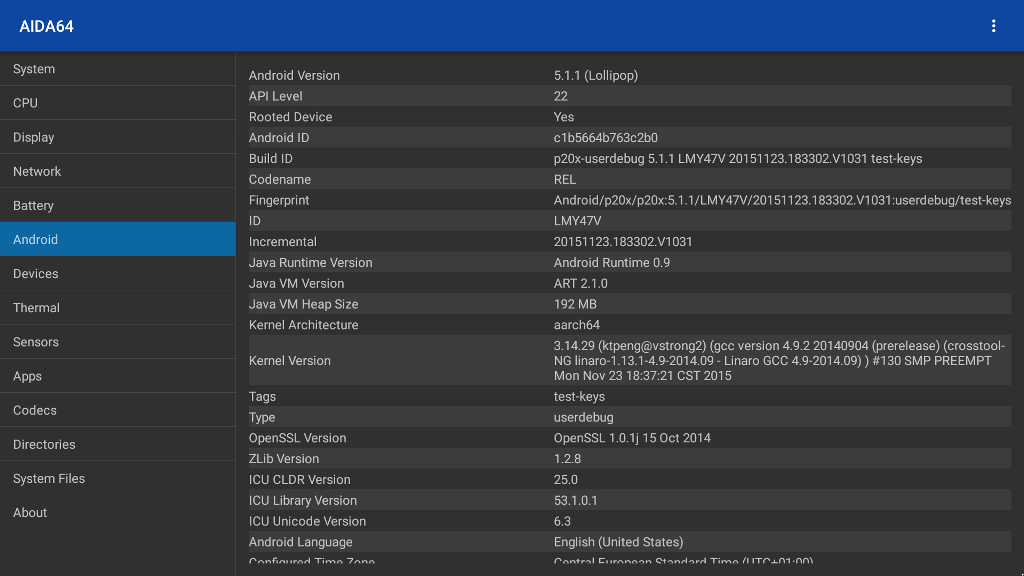Click the Incremental value 20151123.183302.V1031
The image size is (1024, 576).
point(623,242)
